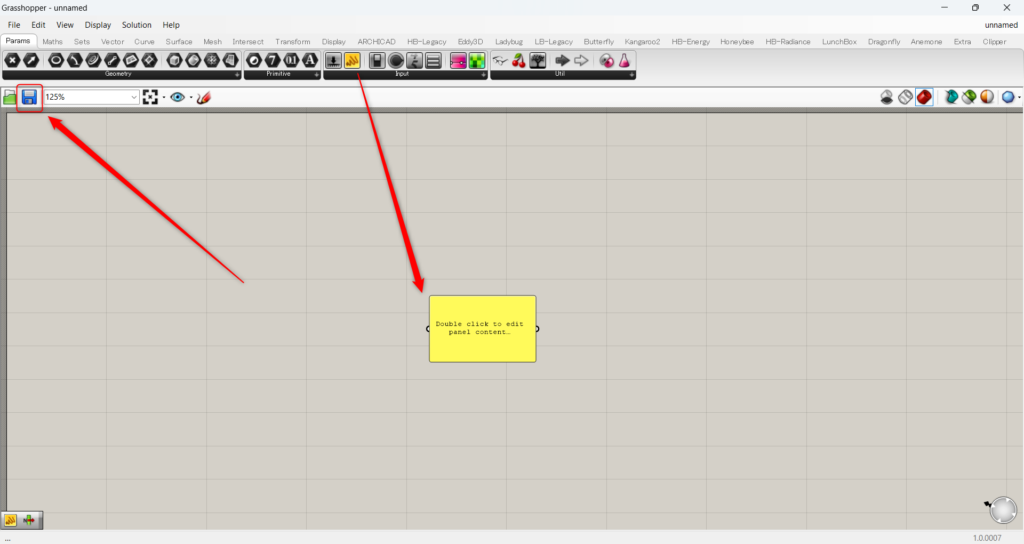
Task: Click the Cherry Picker icon in Util
Action: point(518,61)
